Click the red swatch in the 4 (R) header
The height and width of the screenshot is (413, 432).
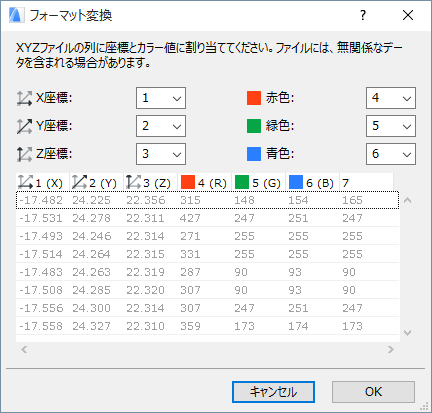188,182
